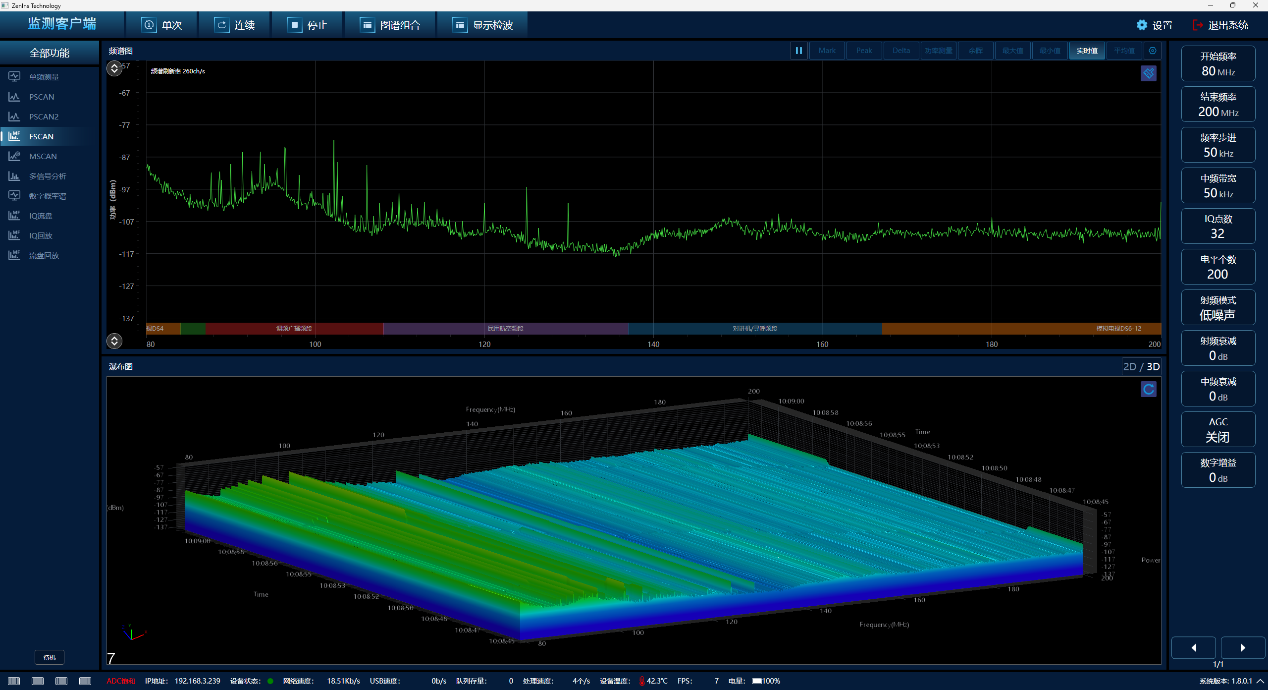Toggle the Peak marker button
This screenshot has width=1268, height=690.
(x=864, y=50)
